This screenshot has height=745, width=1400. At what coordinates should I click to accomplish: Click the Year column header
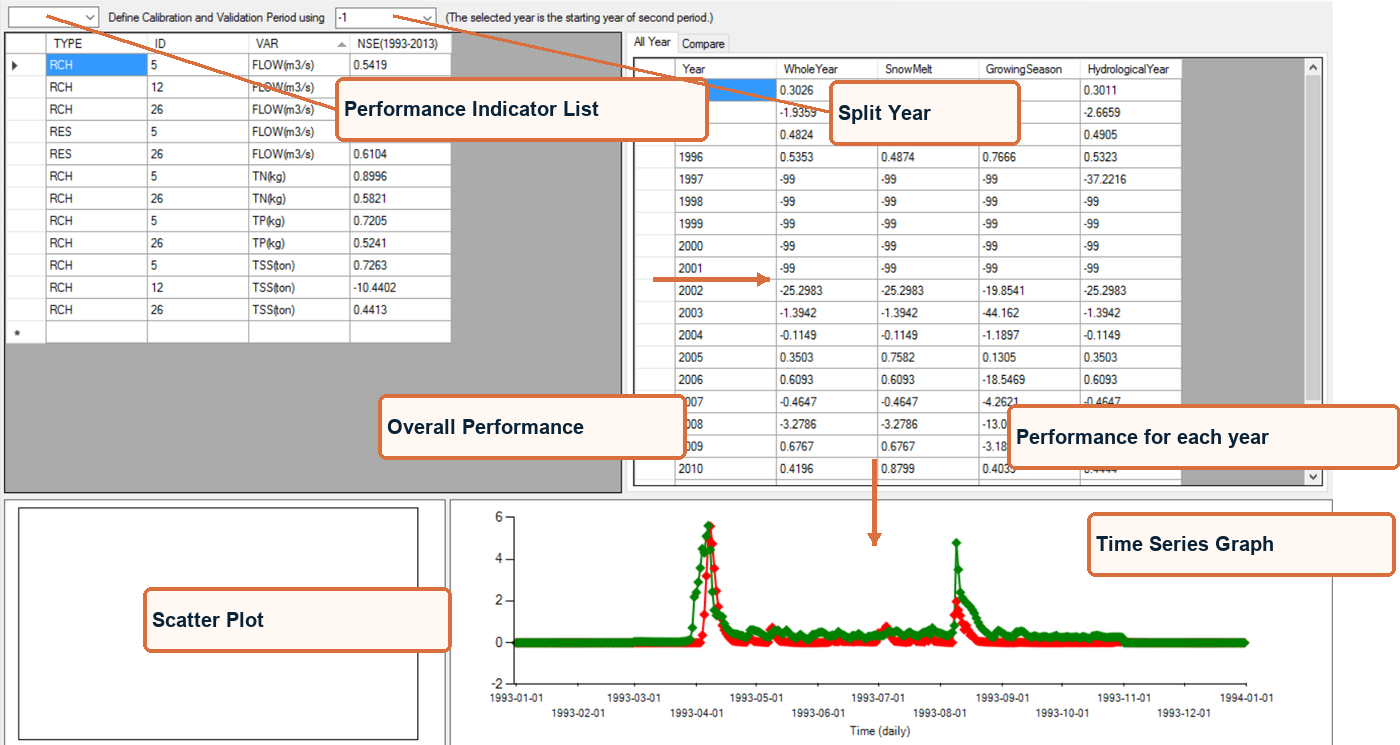pos(726,69)
